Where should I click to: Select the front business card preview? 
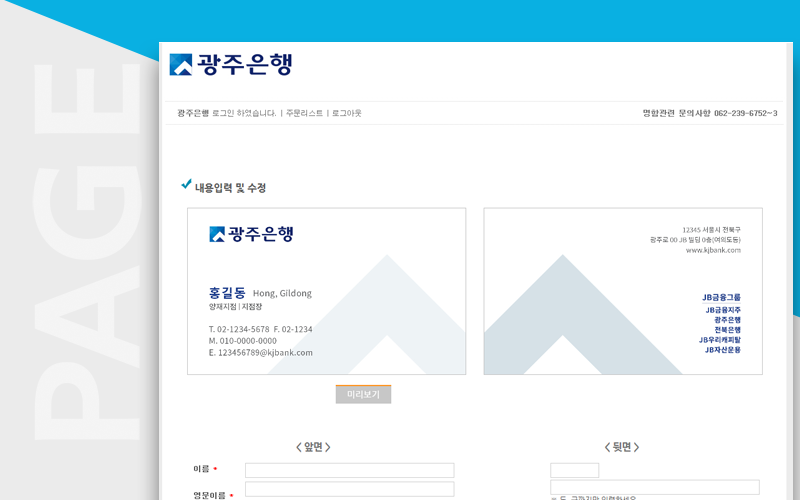[327, 291]
